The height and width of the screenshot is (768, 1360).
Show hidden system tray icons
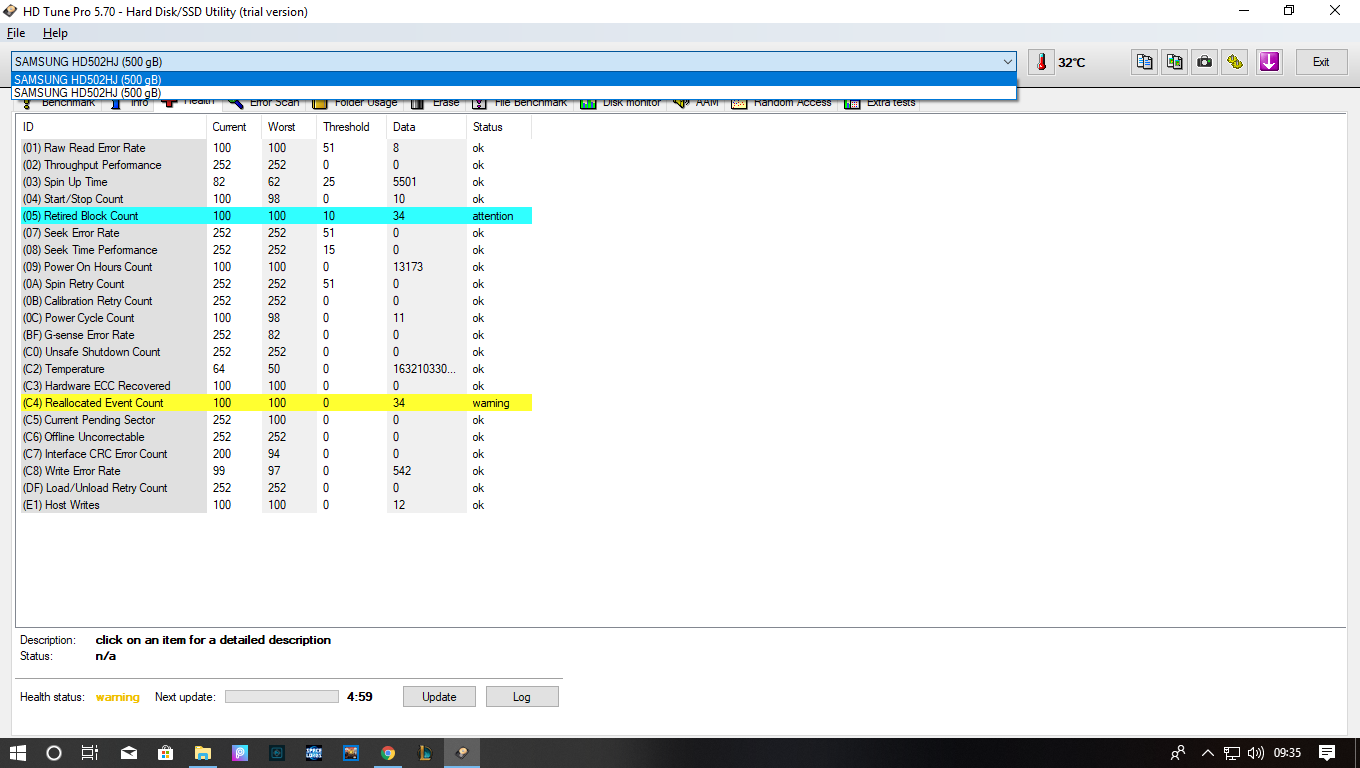coord(1207,753)
